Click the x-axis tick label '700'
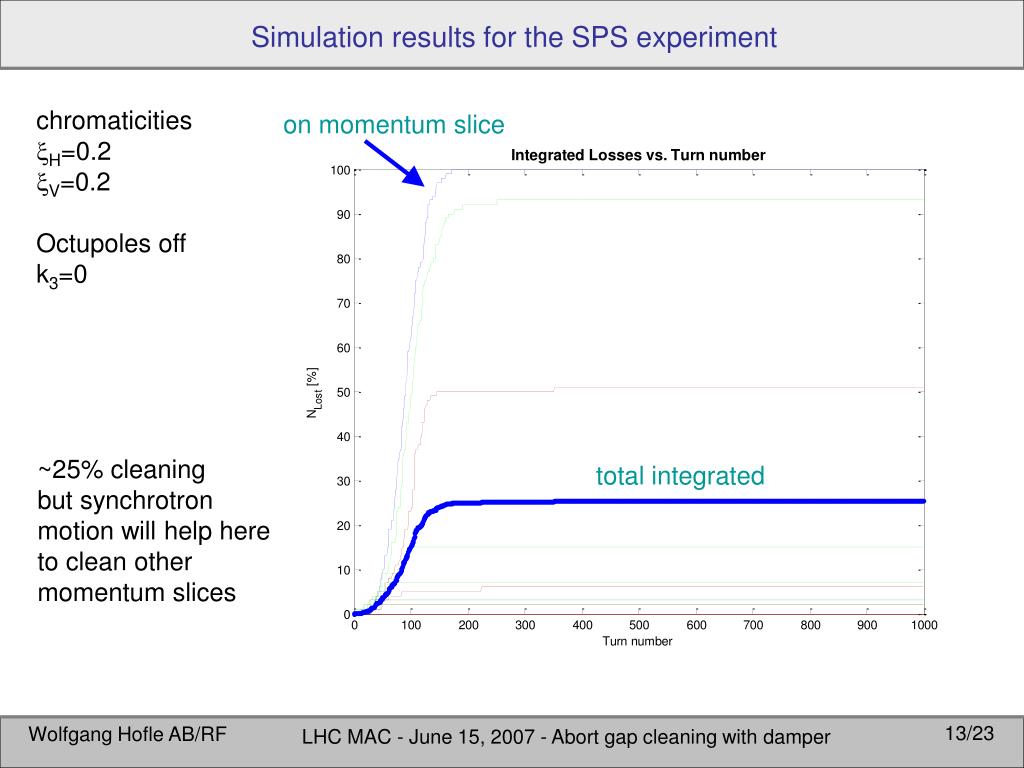 point(753,626)
